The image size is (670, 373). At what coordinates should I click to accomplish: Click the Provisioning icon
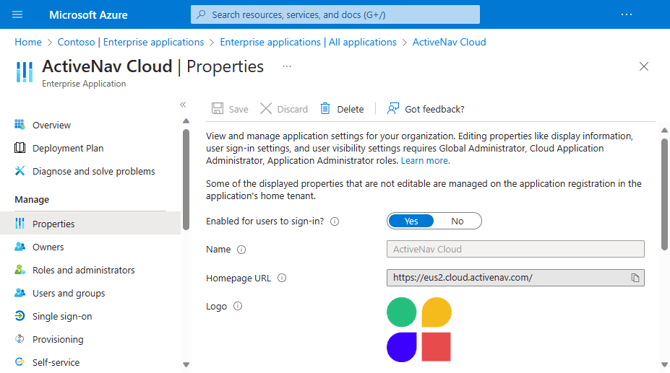20,339
